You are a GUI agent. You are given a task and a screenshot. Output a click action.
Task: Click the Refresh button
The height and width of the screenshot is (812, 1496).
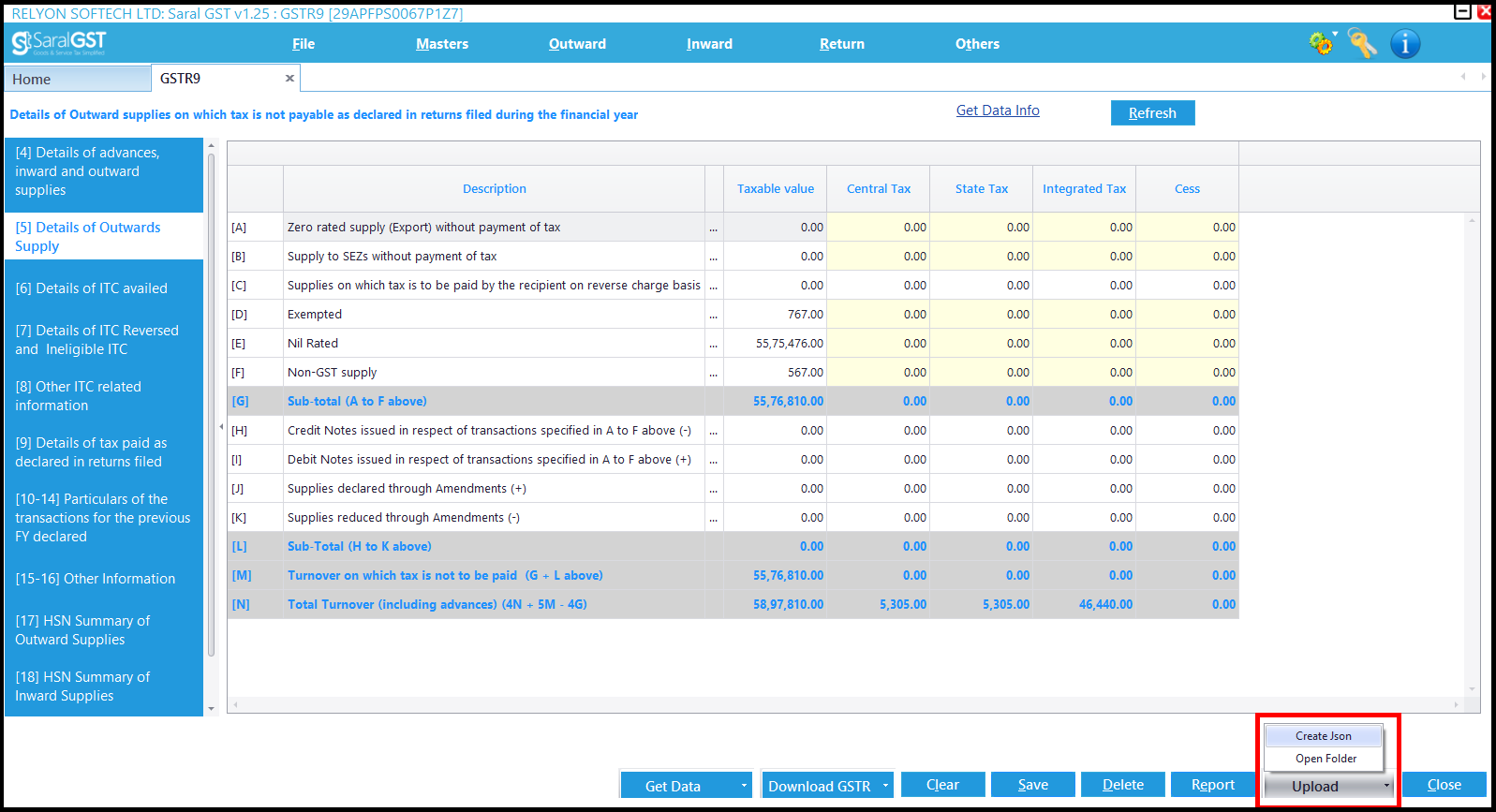pos(1152,112)
